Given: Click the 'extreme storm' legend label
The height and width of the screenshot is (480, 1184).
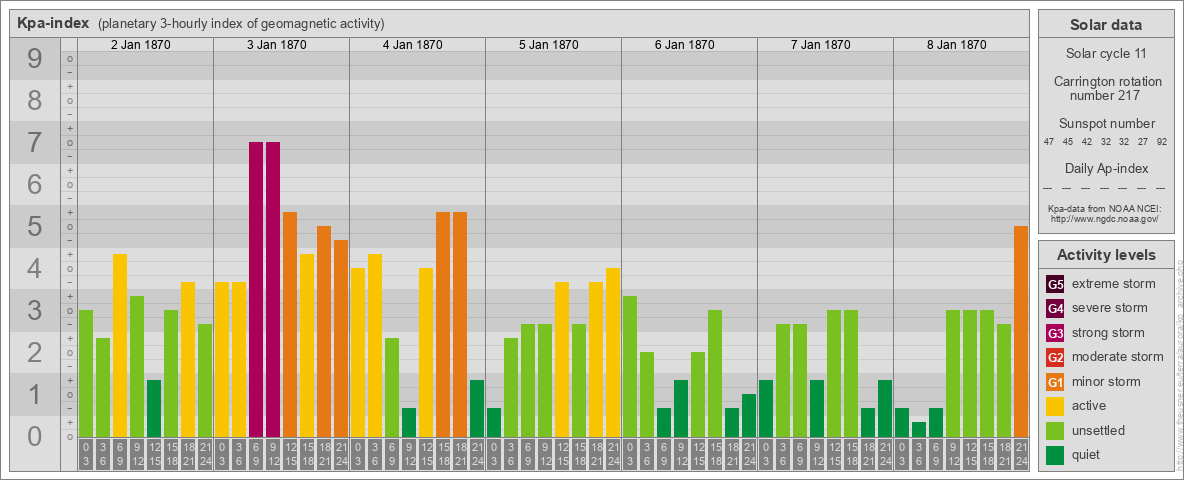Looking at the screenshot, I should 1114,284.
